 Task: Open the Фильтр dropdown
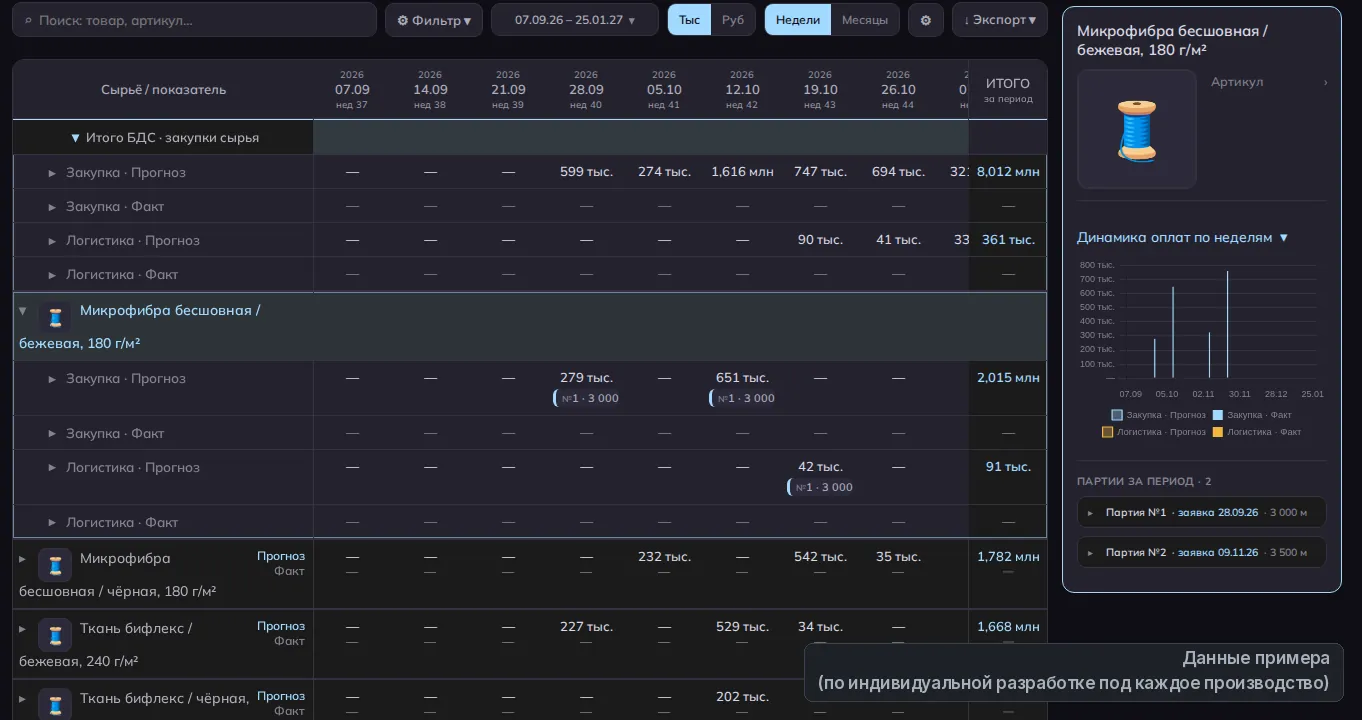(433, 20)
